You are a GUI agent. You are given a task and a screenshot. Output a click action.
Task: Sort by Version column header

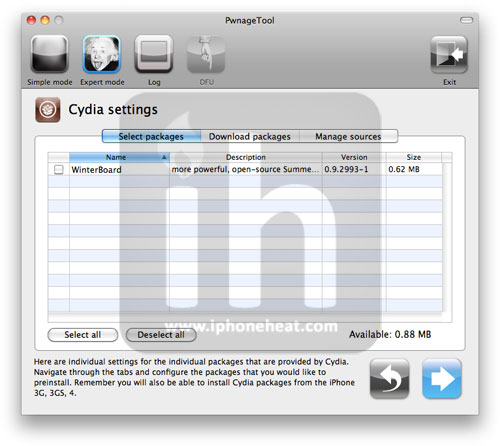354,157
